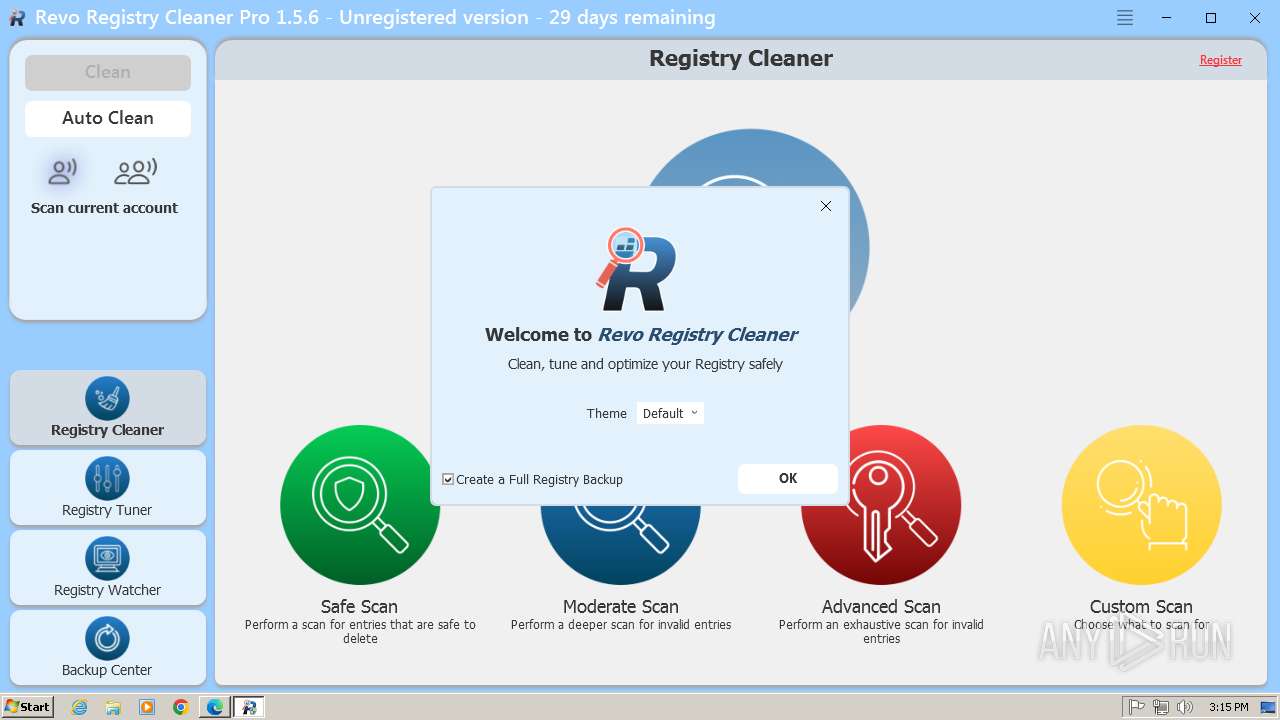Click the 3:15 PM clock
Viewport: 1280px width, 720px height.
(x=1229, y=707)
